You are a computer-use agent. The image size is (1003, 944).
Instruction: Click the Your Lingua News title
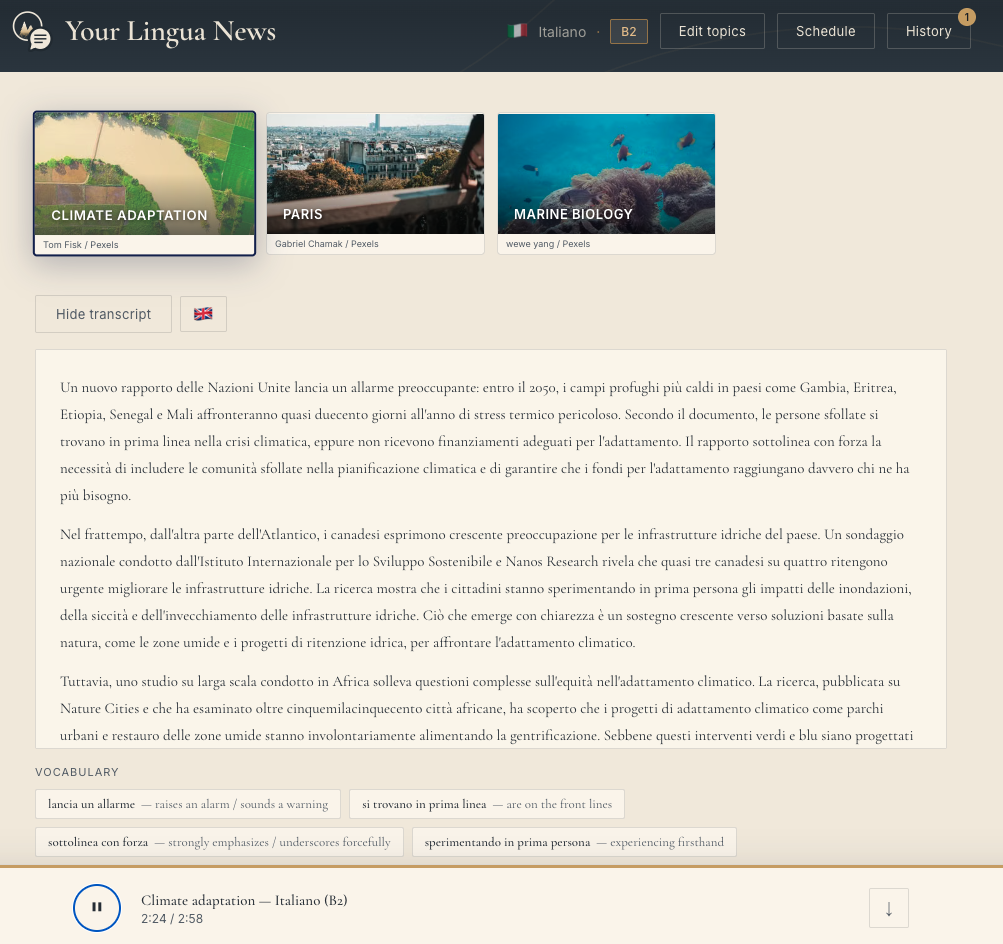pyautogui.click(x=170, y=31)
